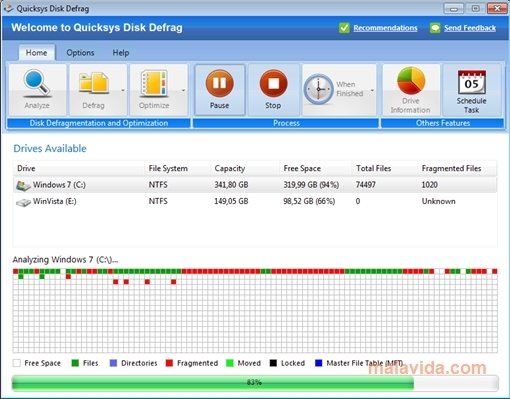This screenshot has height=399, width=510.
Task: Open the Recommendations link
Action: pyautogui.click(x=385, y=28)
